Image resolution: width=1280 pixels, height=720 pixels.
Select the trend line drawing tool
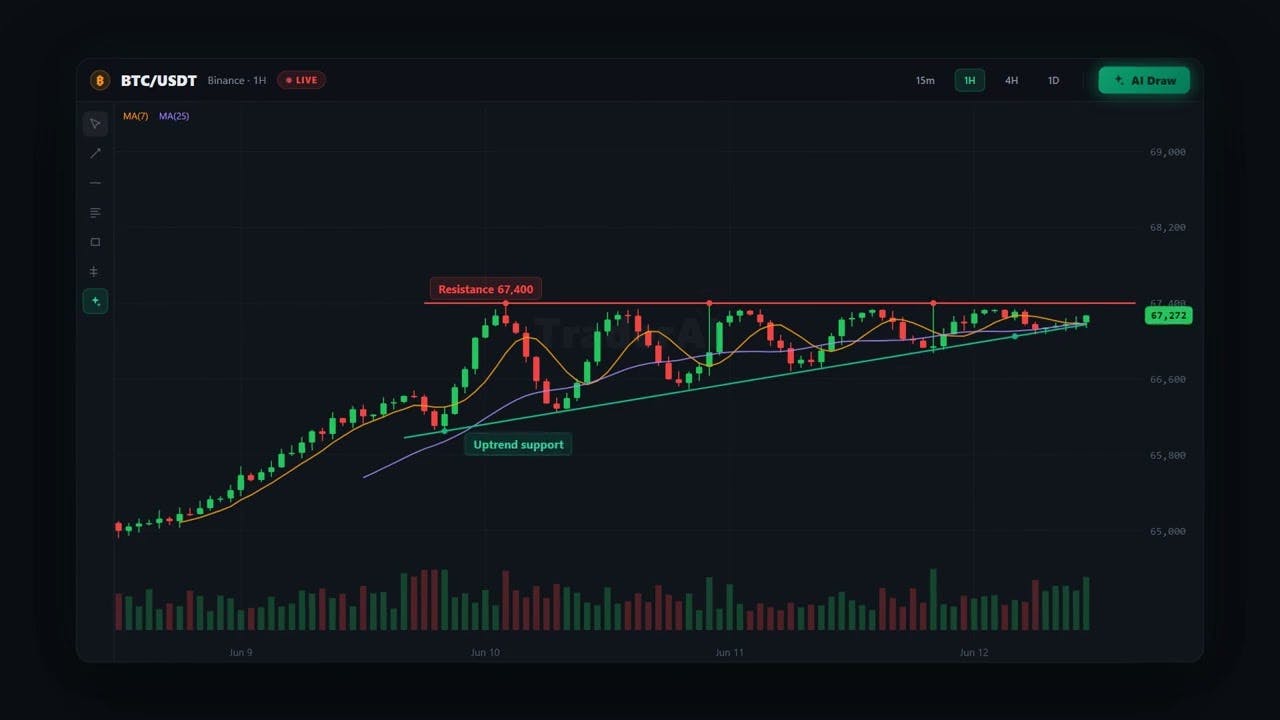(95, 153)
